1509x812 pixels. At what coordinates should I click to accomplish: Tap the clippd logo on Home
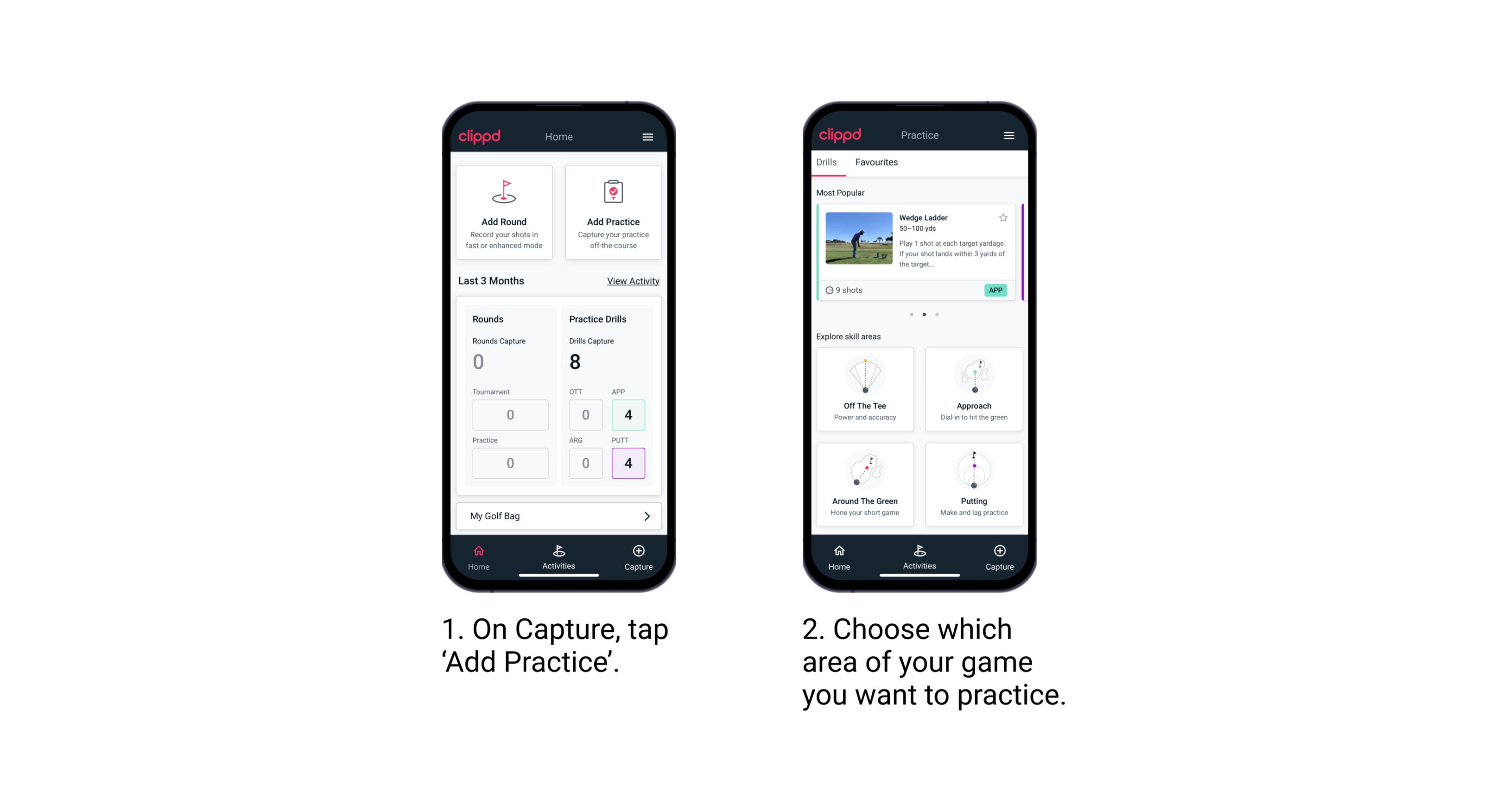pyautogui.click(x=479, y=135)
